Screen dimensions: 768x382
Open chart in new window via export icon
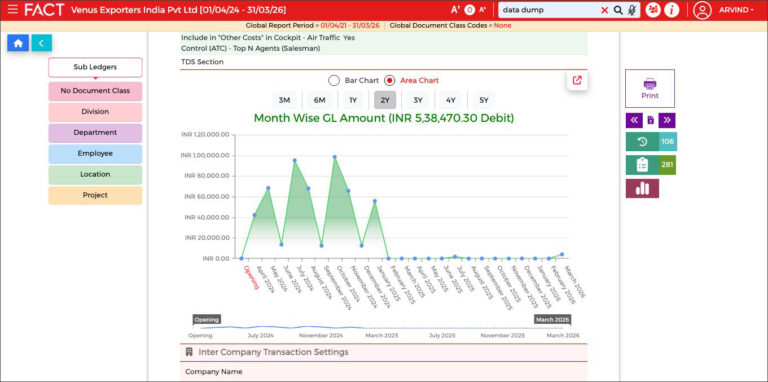[x=577, y=80]
